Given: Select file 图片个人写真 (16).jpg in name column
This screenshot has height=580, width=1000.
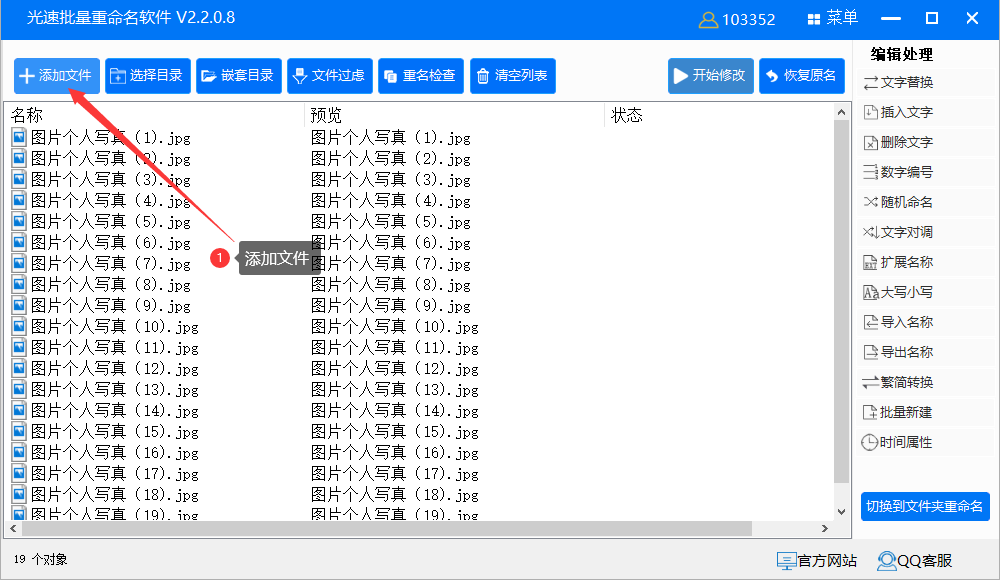Looking at the screenshot, I should (x=115, y=454).
